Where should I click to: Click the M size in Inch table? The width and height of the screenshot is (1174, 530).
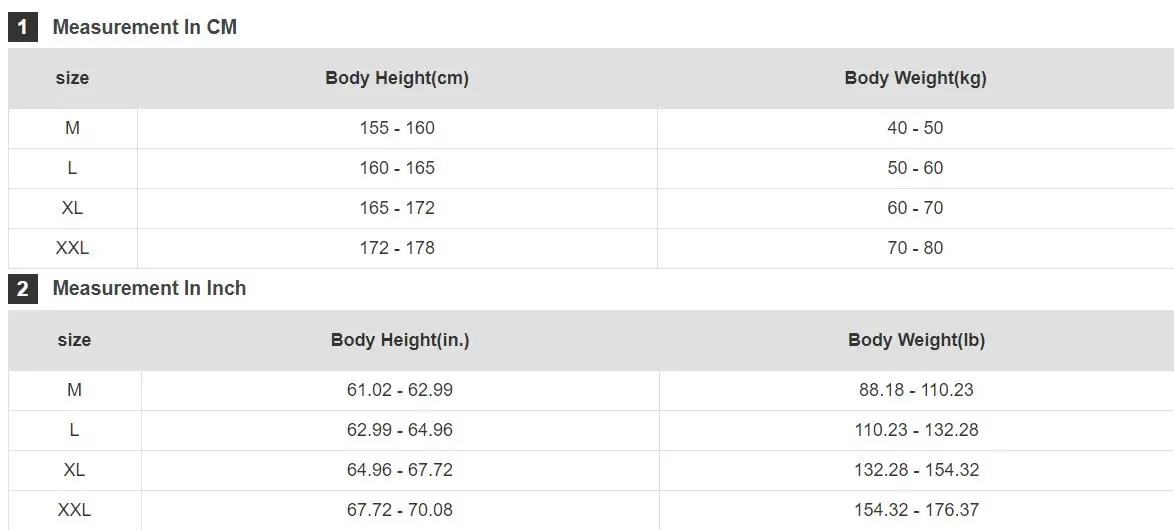pos(74,390)
